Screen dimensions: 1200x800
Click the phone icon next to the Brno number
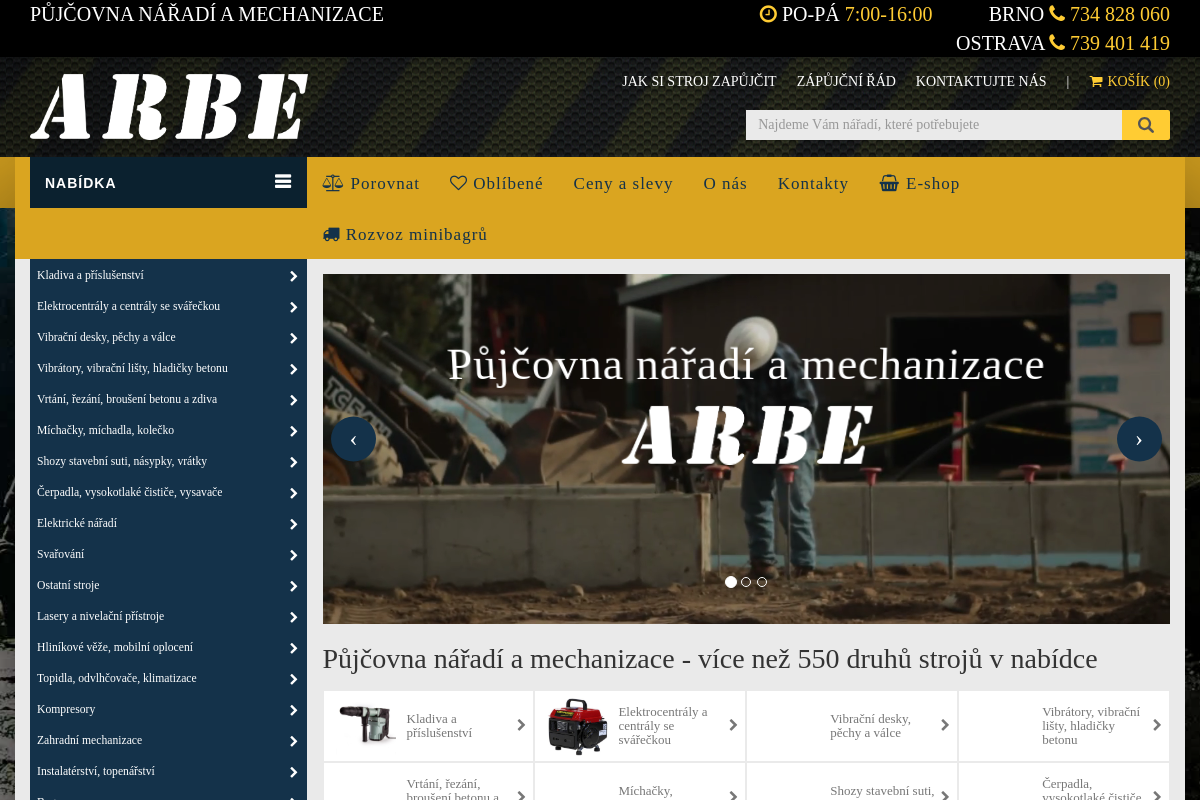click(1056, 14)
